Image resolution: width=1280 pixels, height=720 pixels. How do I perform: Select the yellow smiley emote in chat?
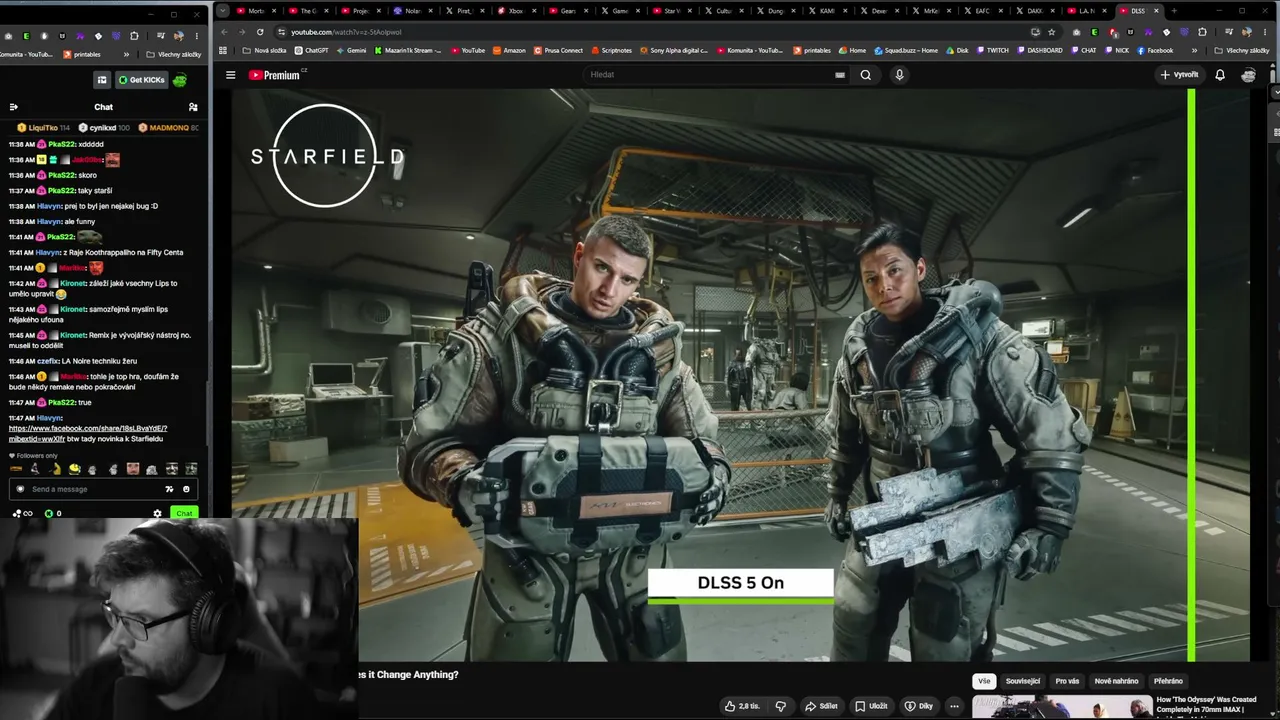74,469
